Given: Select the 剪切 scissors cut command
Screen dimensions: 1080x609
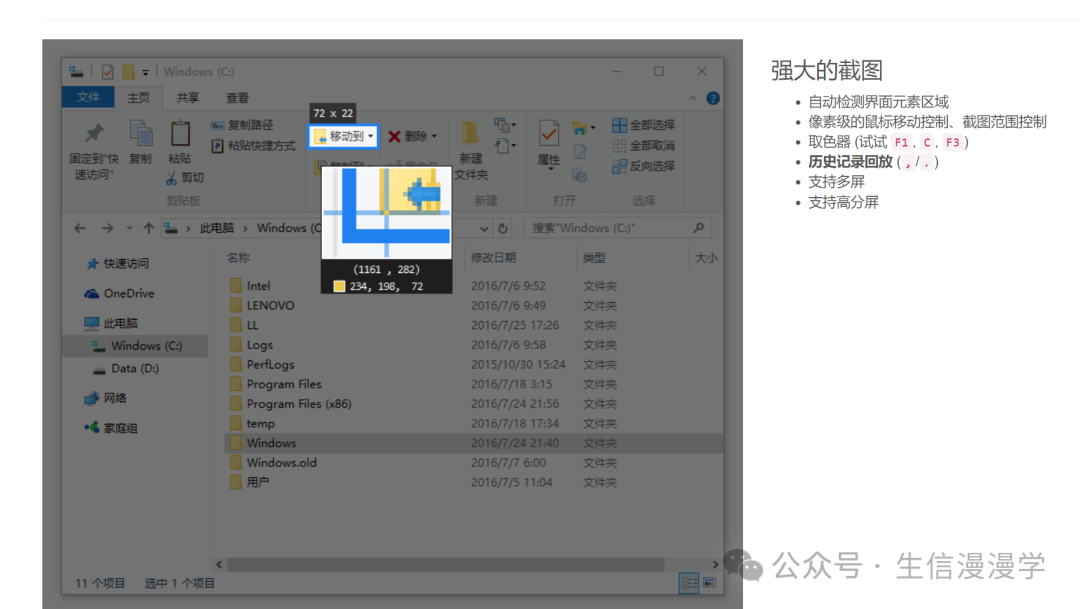Looking at the screenshot, I should tap(184, 178).
